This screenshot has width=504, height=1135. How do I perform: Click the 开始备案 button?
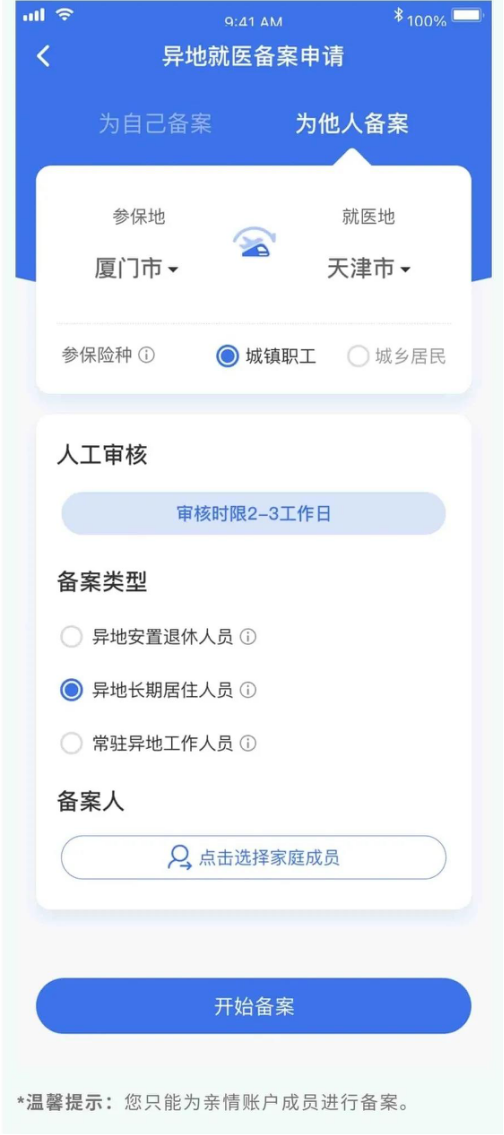point(253,1006)
